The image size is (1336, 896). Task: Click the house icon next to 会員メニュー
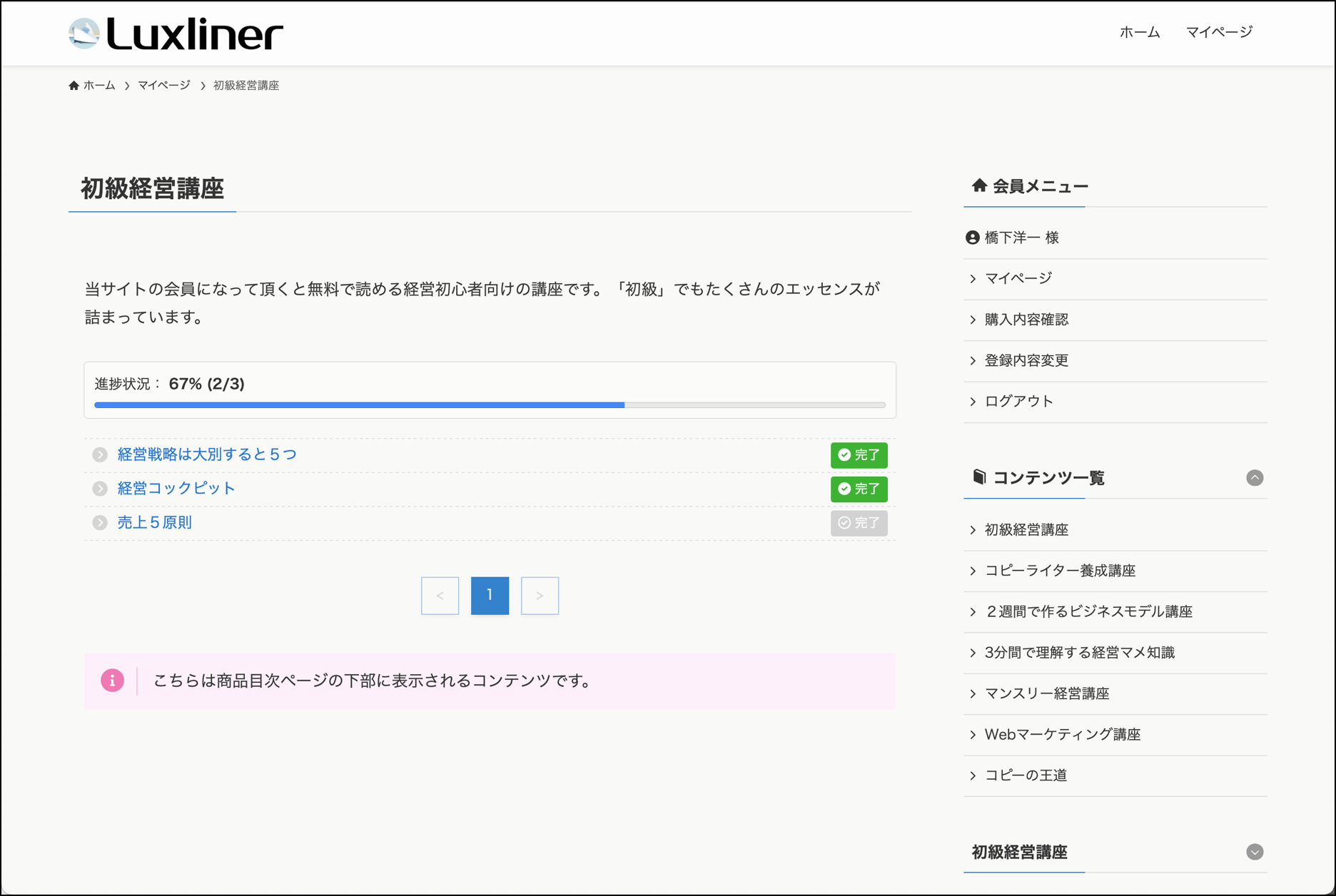tap(979, 185)
